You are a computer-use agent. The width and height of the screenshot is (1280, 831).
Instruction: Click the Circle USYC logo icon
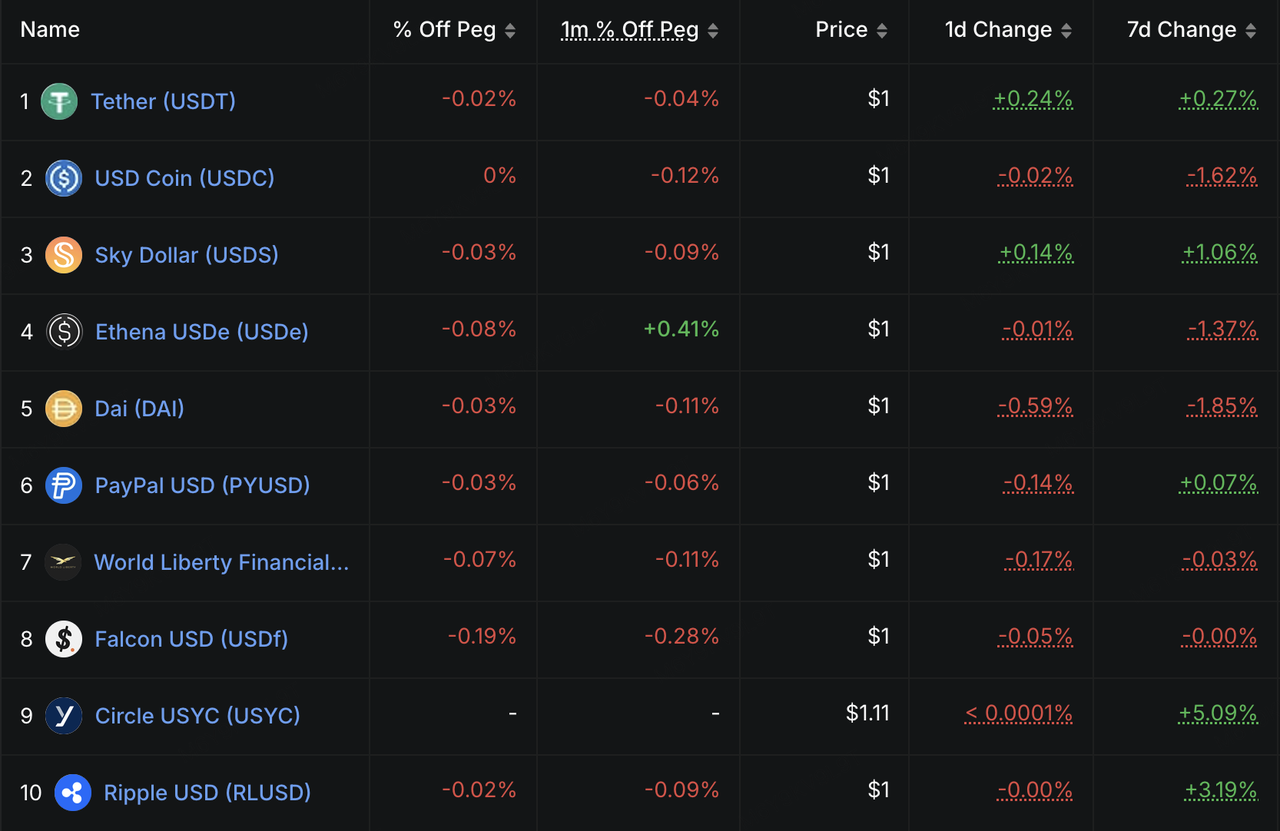click(x=63, y=716)
